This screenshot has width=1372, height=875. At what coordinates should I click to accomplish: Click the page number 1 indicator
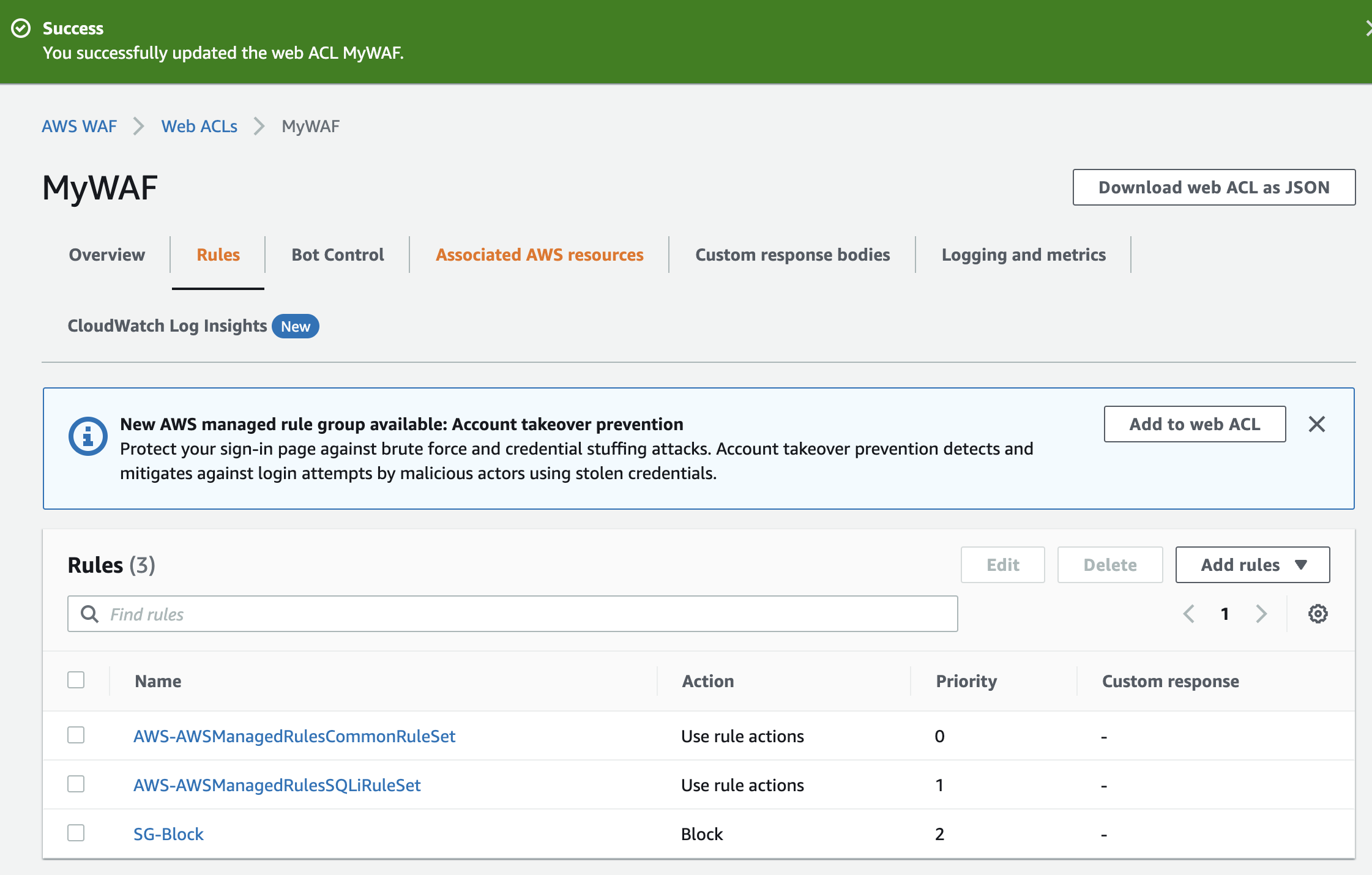1225,614
